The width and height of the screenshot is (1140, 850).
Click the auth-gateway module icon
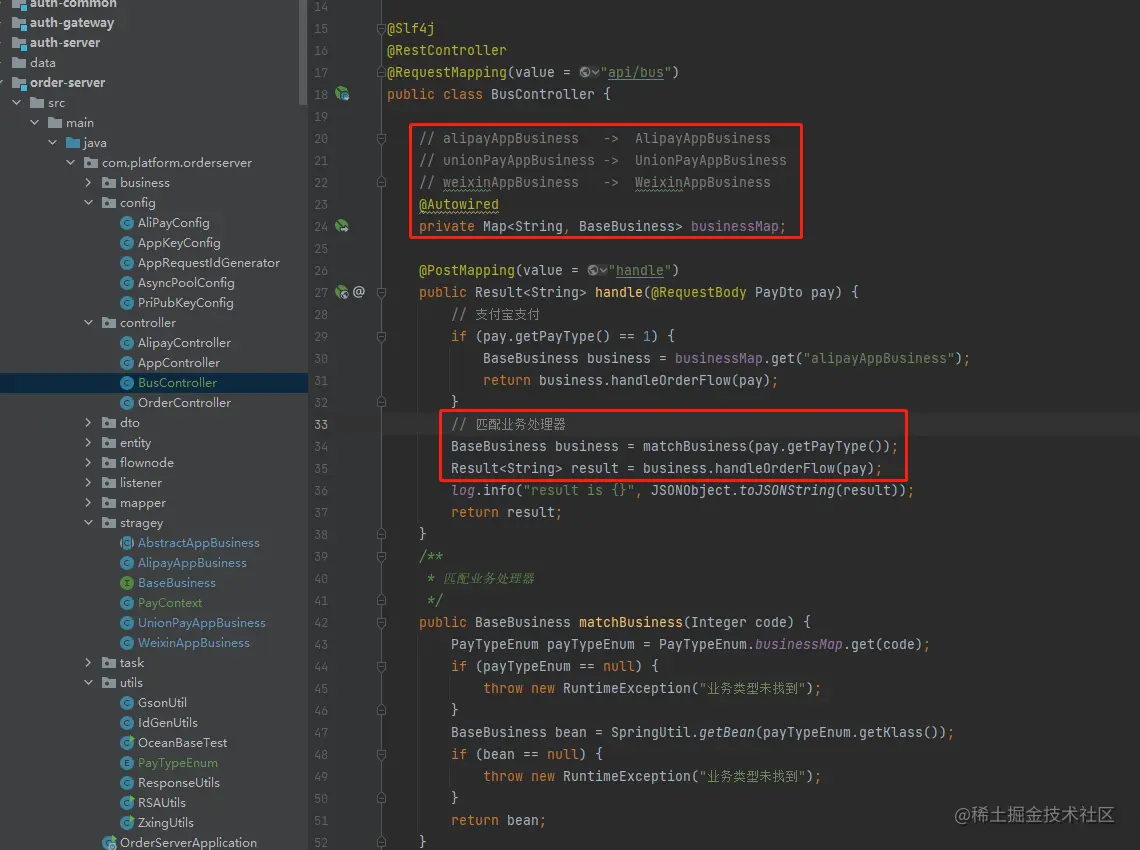(x=20, y=23)
